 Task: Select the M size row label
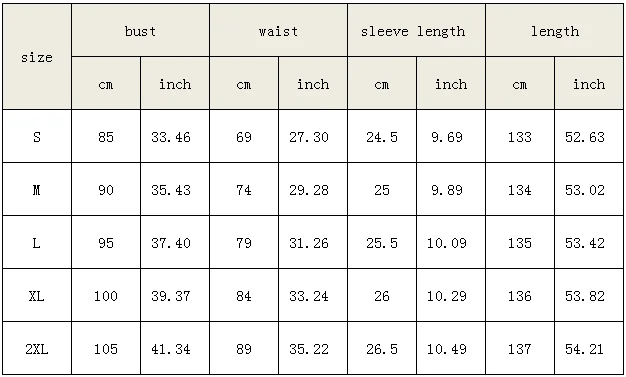[37, 190]
